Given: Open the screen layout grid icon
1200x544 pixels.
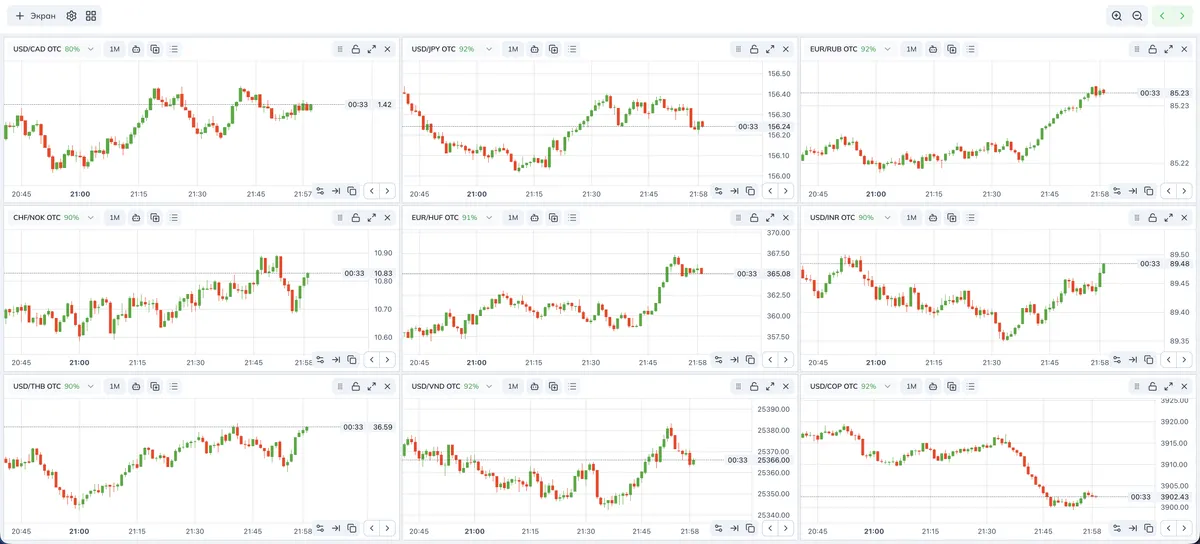Looking at the screenshot, I should (91, 16).
